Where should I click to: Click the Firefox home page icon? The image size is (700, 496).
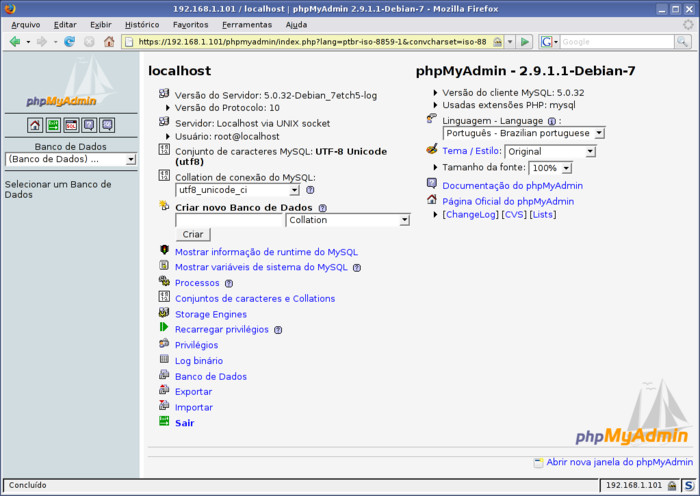pyautogui.click(x=109, y=42)
